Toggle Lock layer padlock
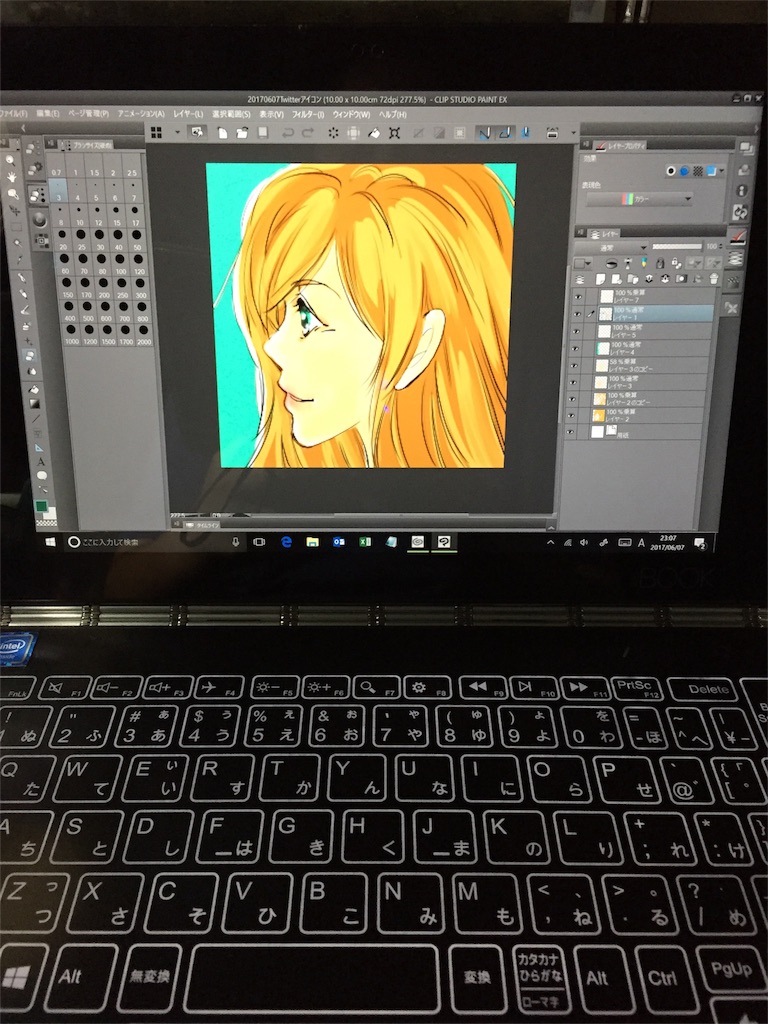Viewport: 768px width, 1024px height. tap(660, 263)
